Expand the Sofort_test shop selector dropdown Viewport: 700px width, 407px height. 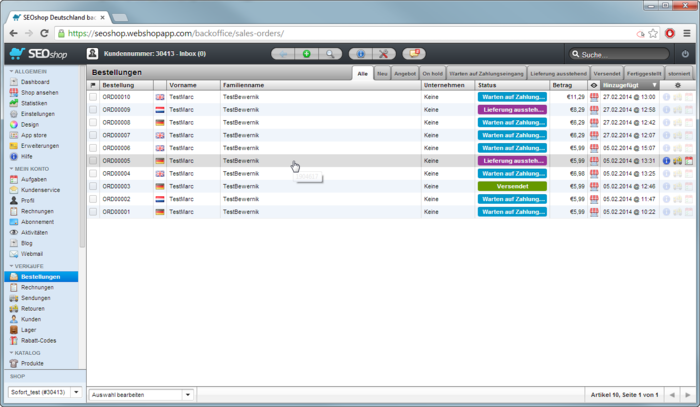tap(77, 392)
